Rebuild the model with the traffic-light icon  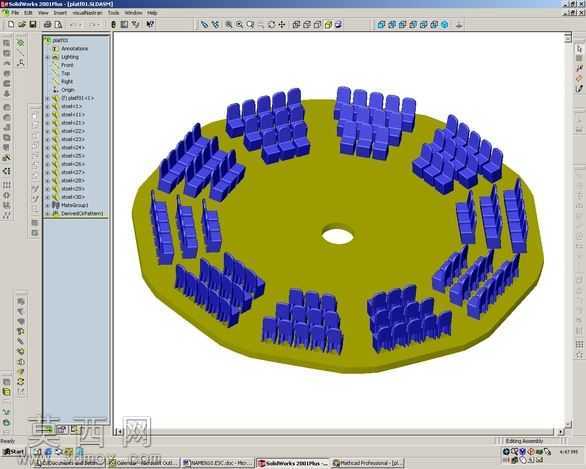tap(114, 24)
